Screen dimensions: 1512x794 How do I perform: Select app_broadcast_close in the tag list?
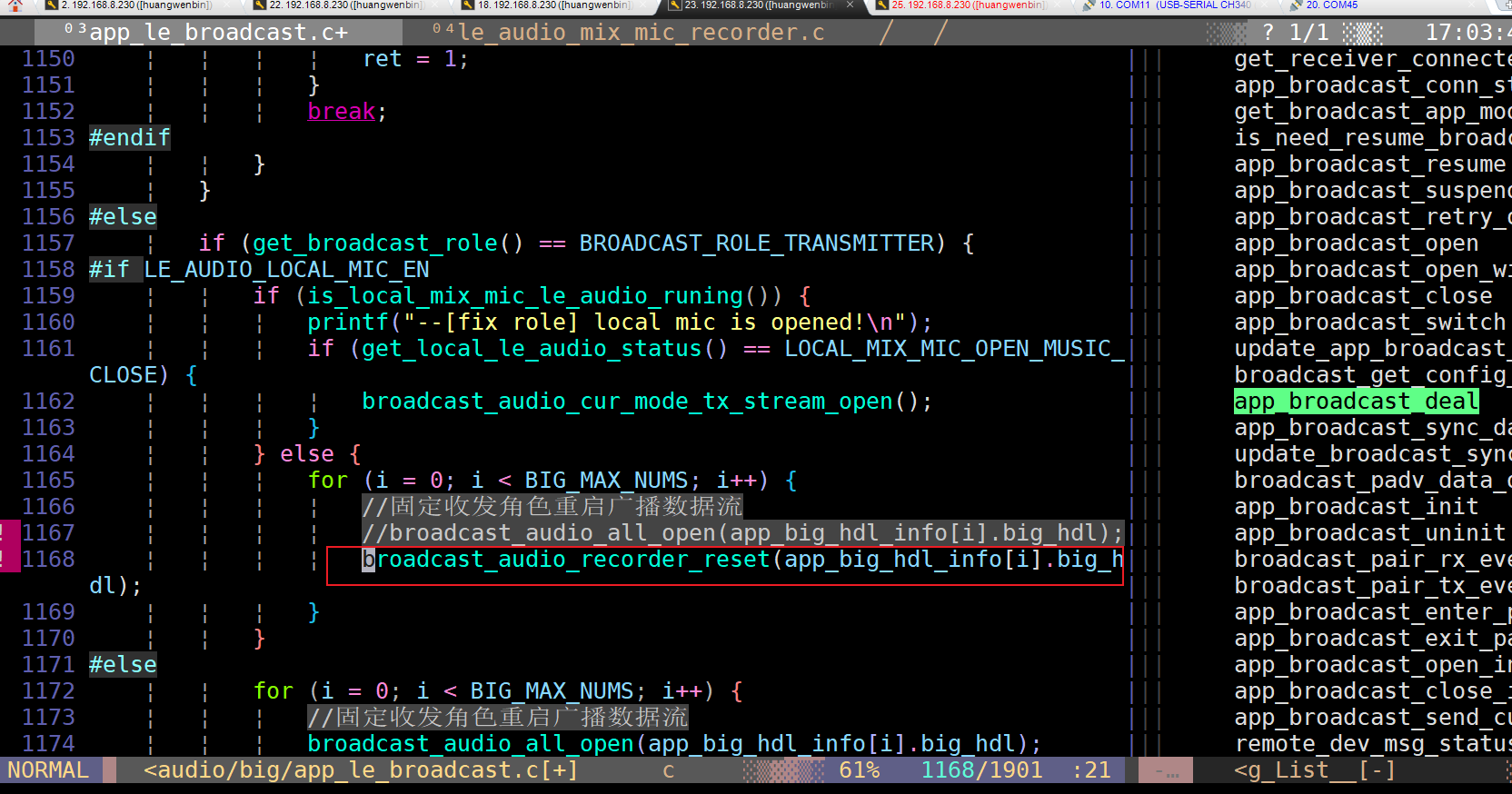pyautogui.click(x=1363, y=296)
